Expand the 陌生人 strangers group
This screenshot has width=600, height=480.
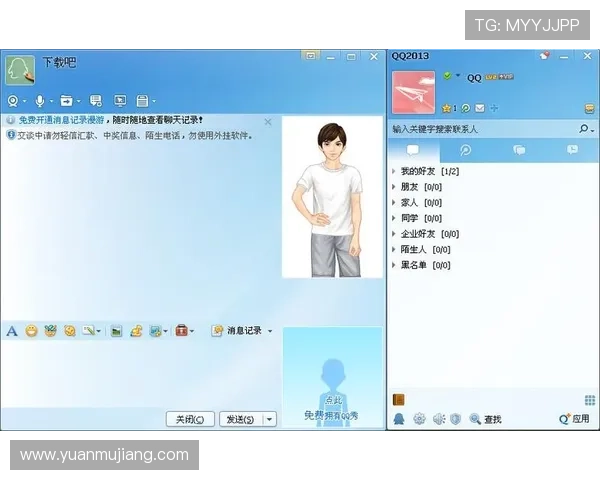tap(413, 249)
